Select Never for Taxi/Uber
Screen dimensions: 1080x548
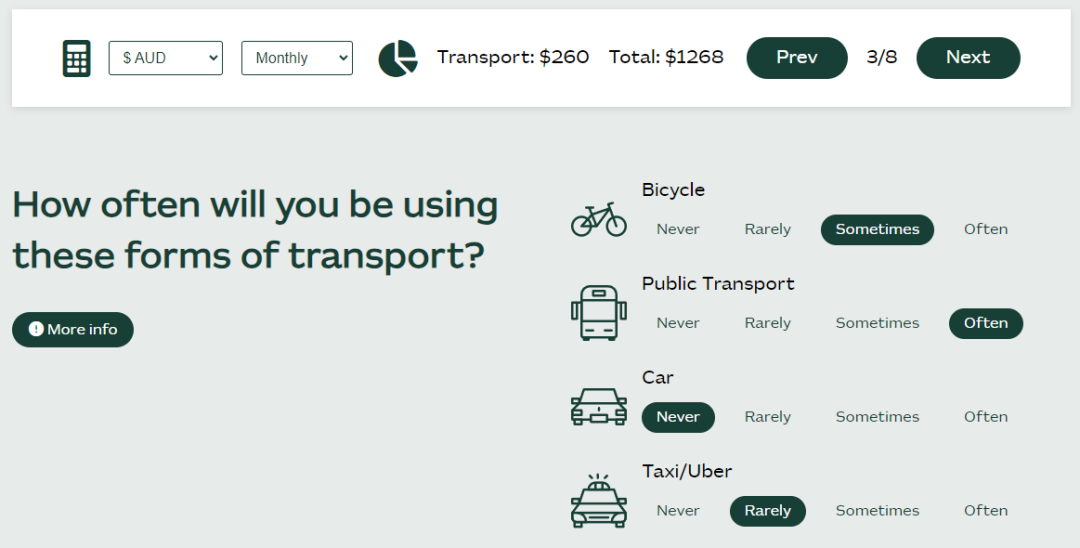(678, 510)
